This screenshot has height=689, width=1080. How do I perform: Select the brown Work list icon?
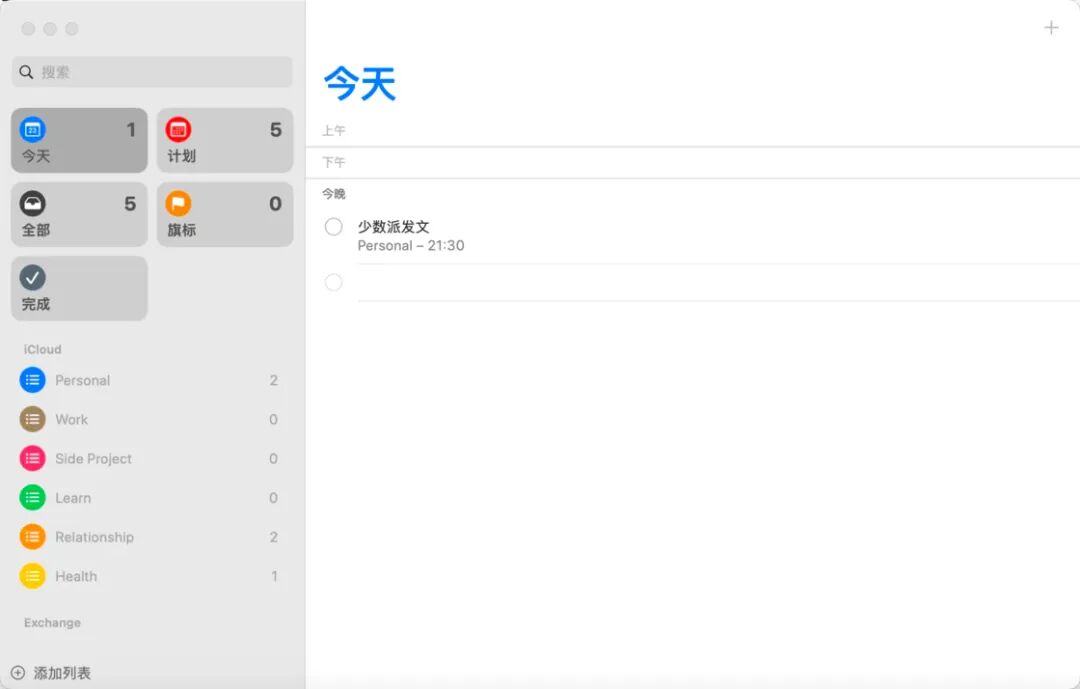pyautogui.click(x=32, y=420)
